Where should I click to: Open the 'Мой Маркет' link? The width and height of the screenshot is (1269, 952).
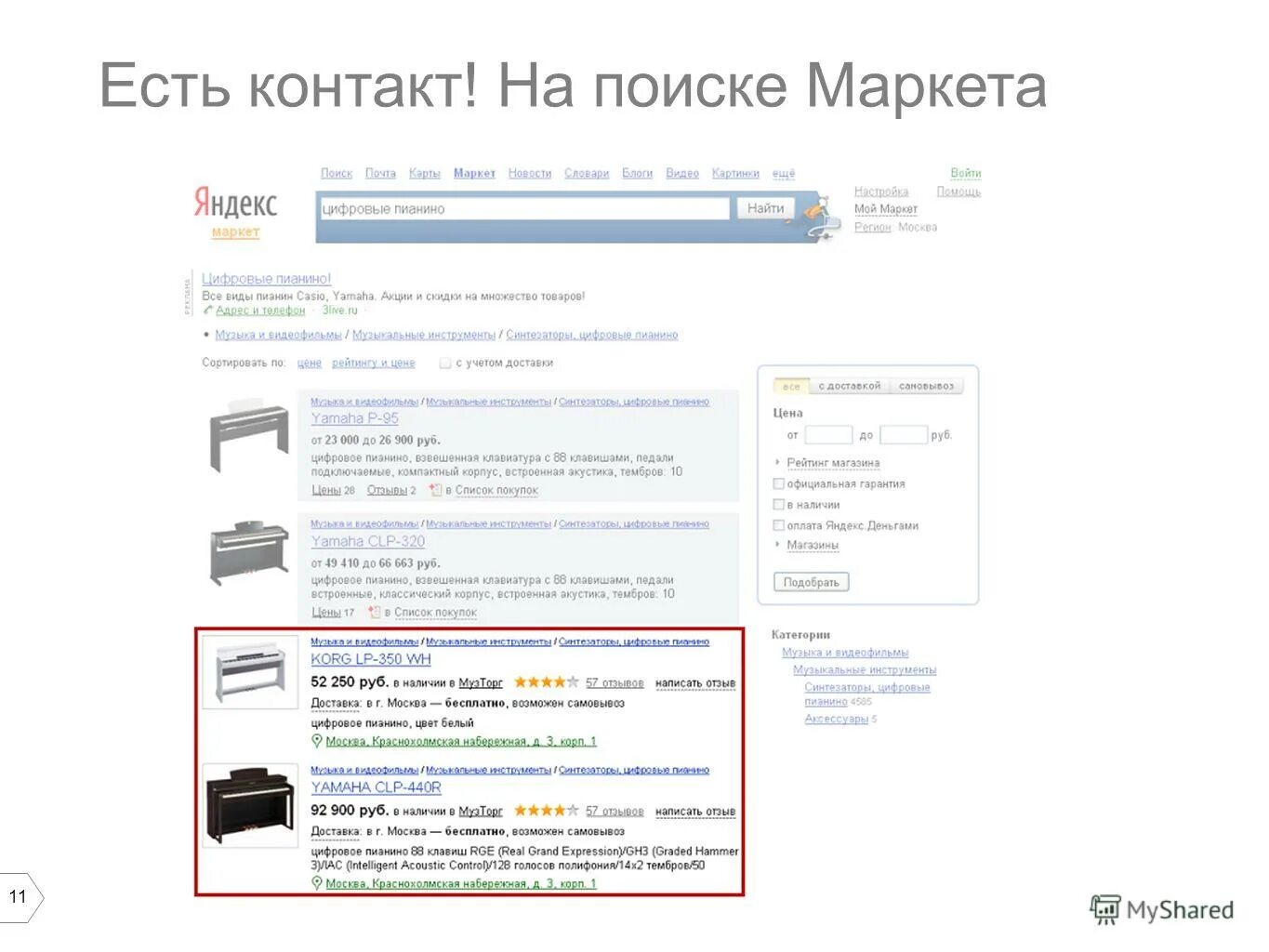pos(886,209)
